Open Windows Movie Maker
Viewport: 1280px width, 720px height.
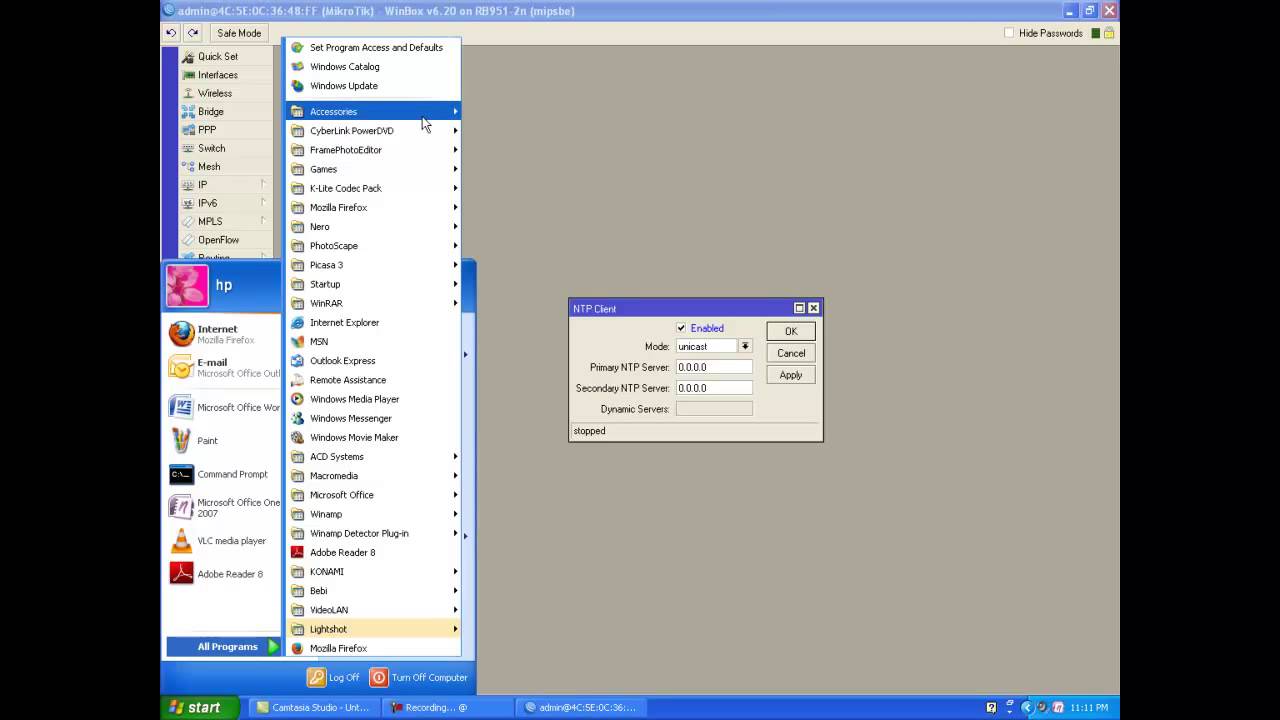[x=373, y=438]
